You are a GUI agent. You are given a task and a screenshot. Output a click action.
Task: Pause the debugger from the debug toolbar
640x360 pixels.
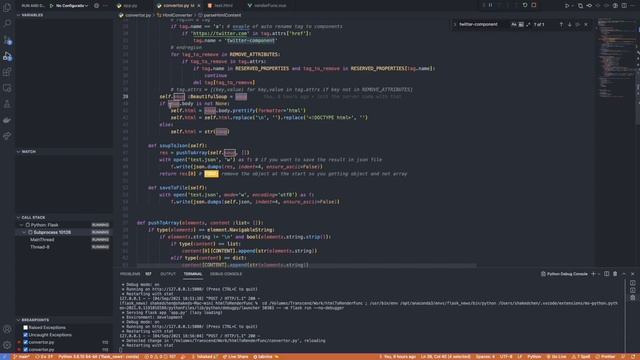coord(491,5)
